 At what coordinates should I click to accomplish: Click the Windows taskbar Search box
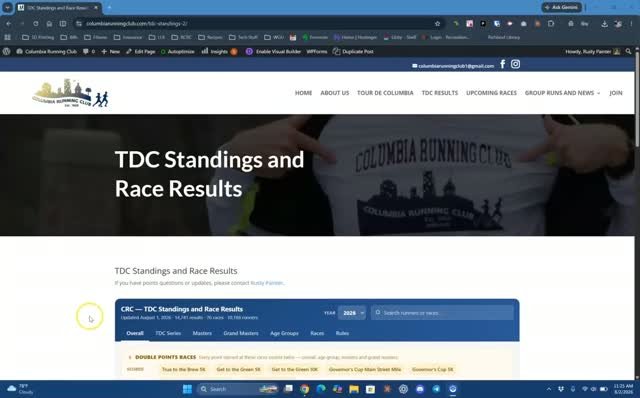[238, 389]
